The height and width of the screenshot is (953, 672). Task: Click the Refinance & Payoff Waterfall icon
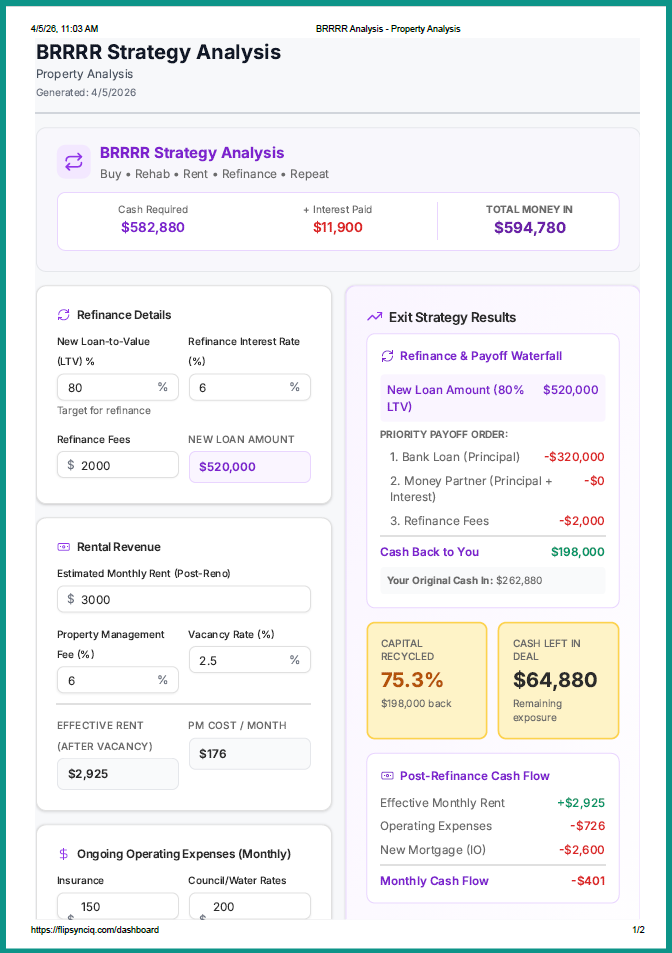388,356
